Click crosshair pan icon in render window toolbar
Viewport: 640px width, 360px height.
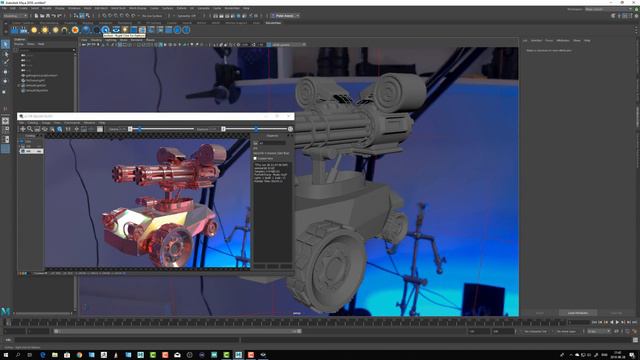point(22,129)
